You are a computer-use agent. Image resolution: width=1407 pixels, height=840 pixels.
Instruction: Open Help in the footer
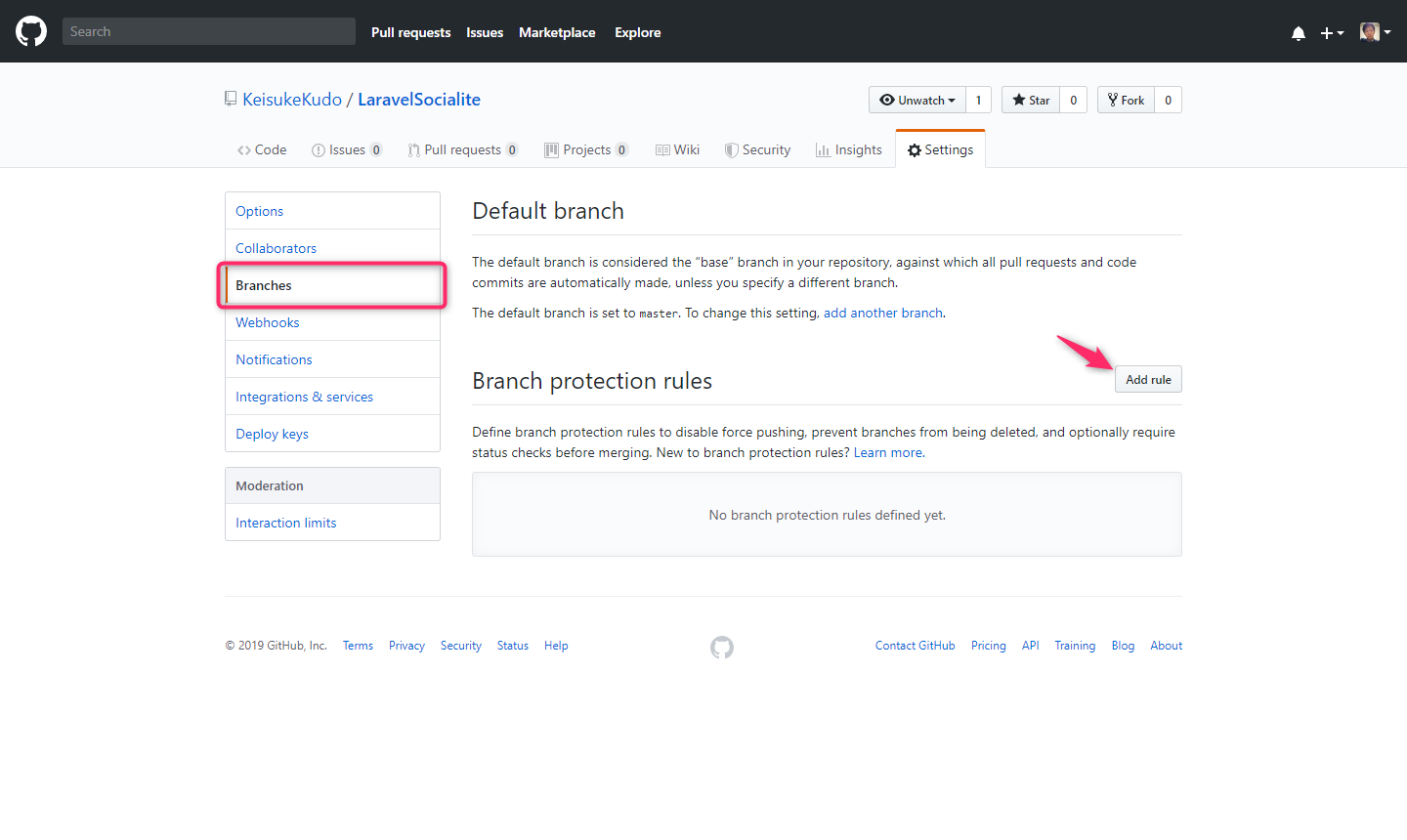click(556, 646)
